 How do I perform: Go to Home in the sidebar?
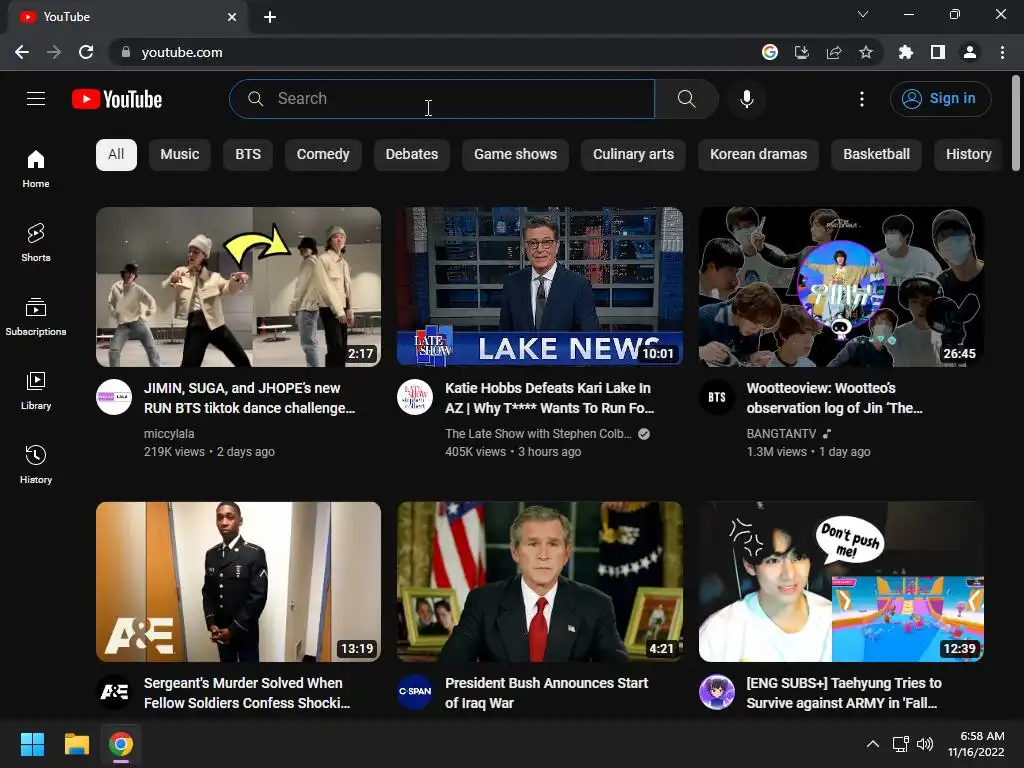point(36,169)
